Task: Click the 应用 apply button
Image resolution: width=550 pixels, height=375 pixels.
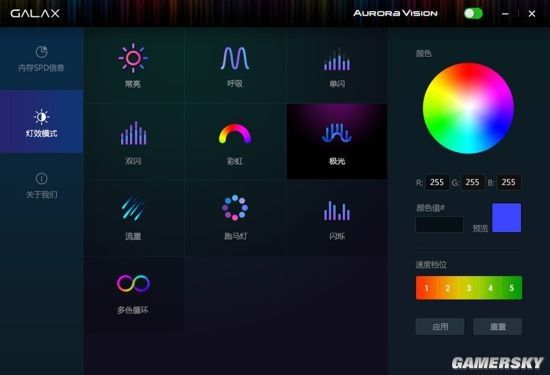Action: (440, 327)
